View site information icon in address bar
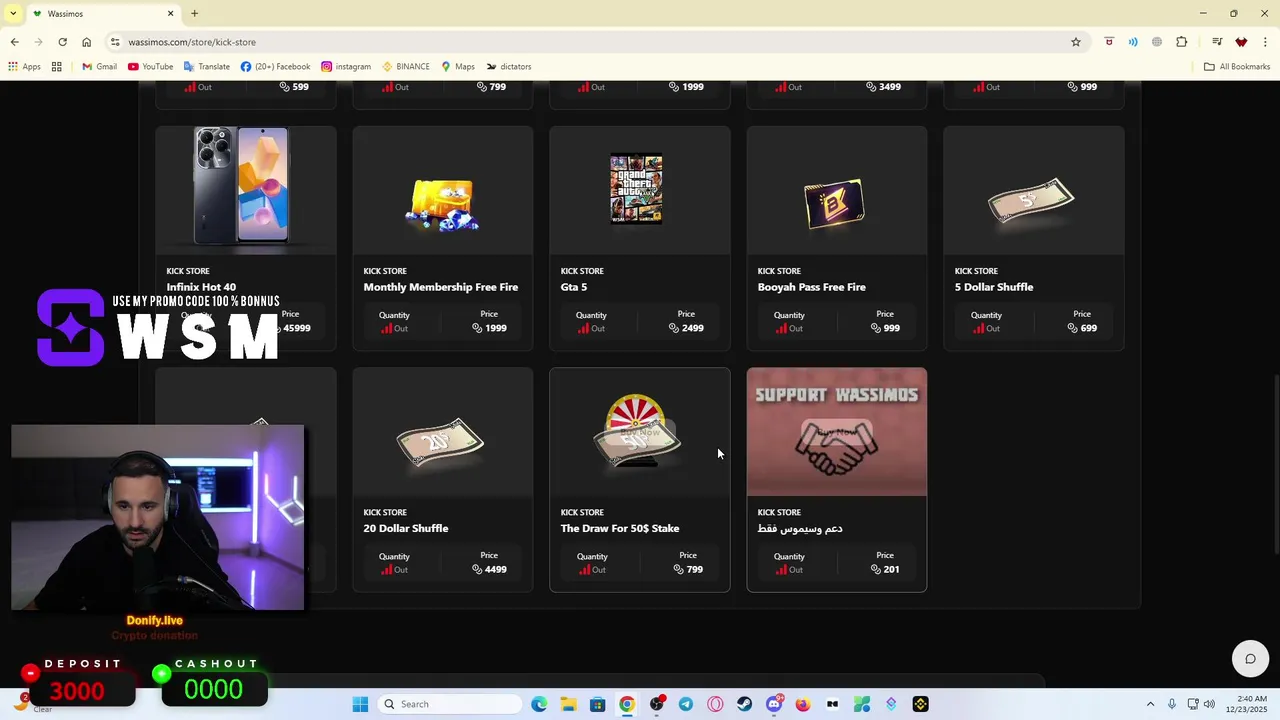Viewport: 1280px width, 720px height. [115, 42]
